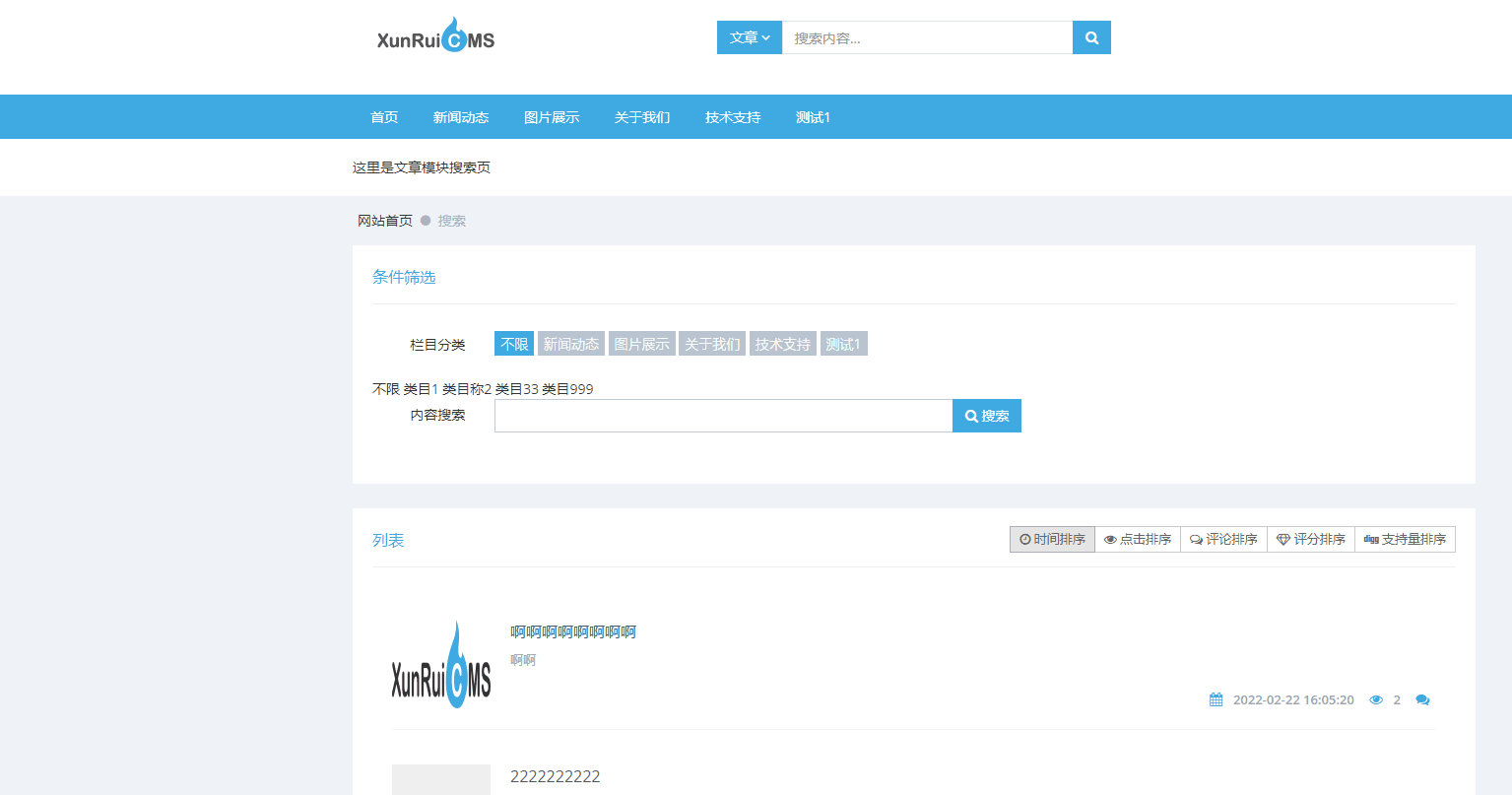1512x795 pixels.
Task: Click the blue 搜索 button
Action: click(987, 416)
